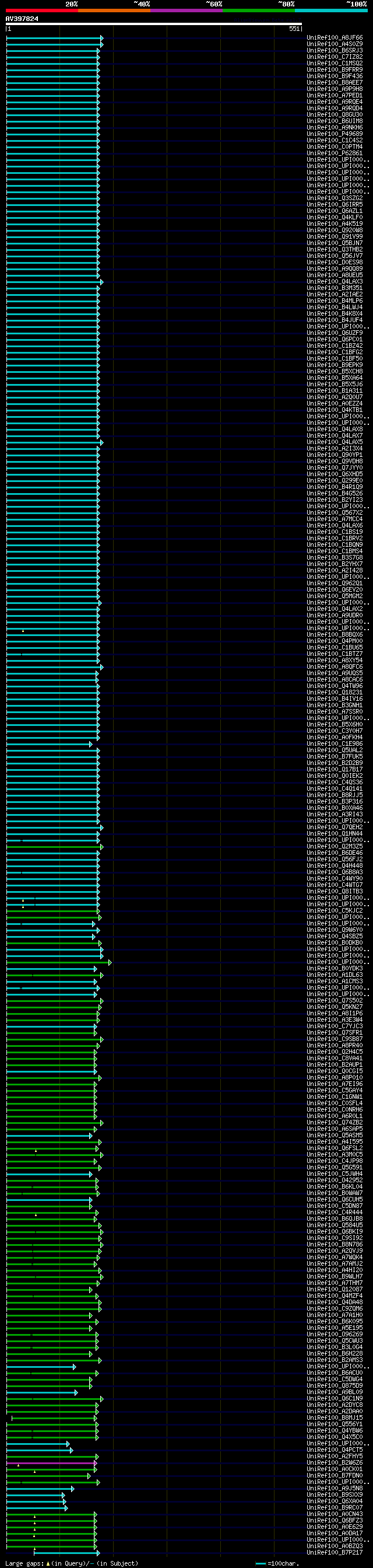Select hit label UniRef100_B3P316
373x1568 pixels.
point(335,801)
